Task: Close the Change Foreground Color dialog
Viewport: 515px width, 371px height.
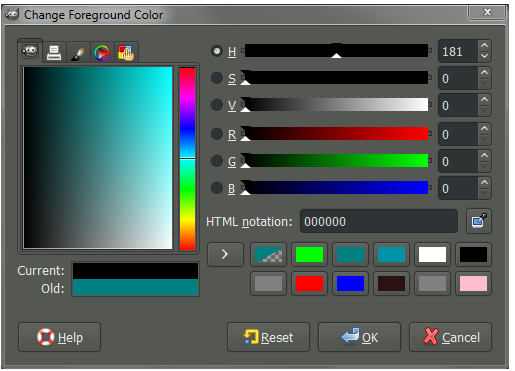Action: coord(487,12)
